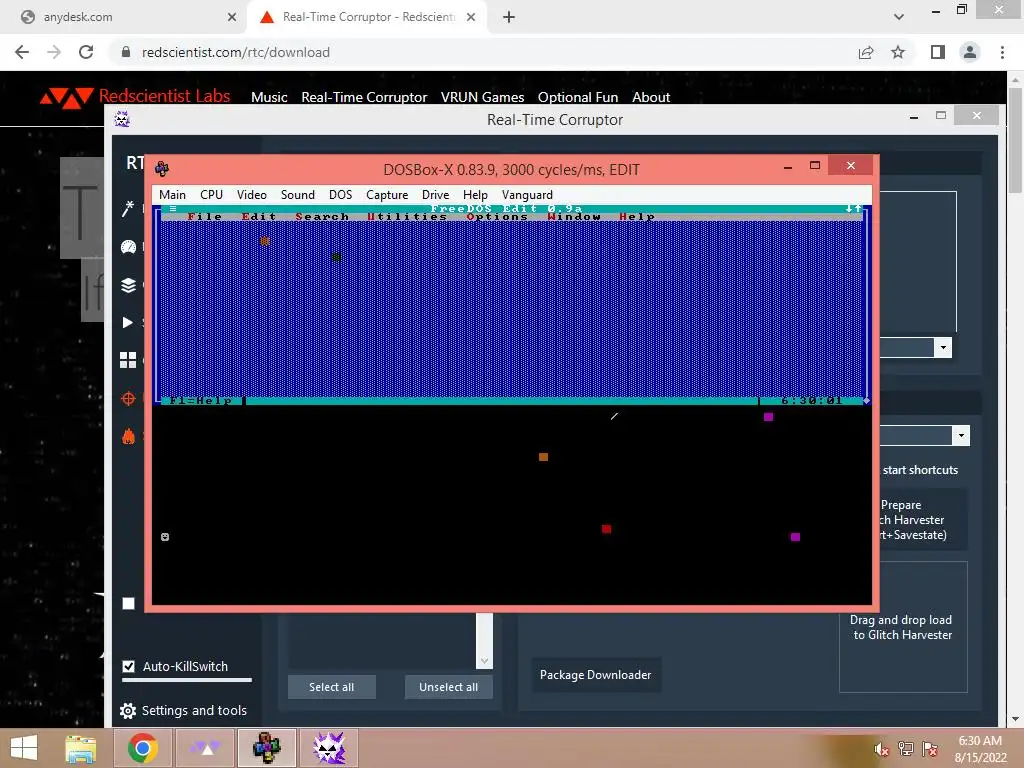Click Drag and drop load to Glitch Harvester area

[903, 627]
